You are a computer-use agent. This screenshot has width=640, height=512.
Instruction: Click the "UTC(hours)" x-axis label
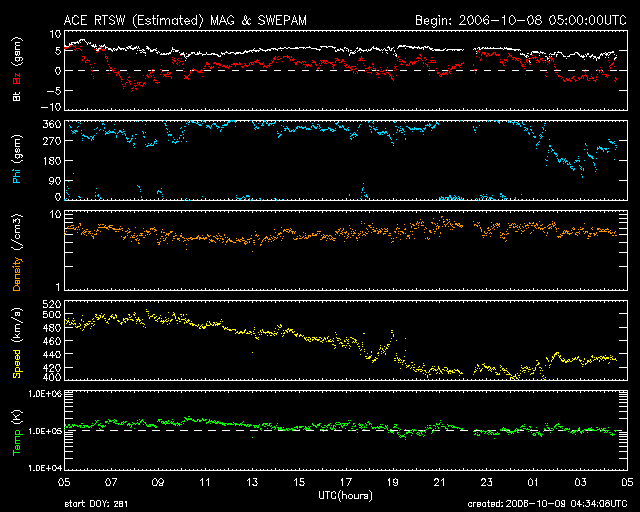click(x=345, y=496)
